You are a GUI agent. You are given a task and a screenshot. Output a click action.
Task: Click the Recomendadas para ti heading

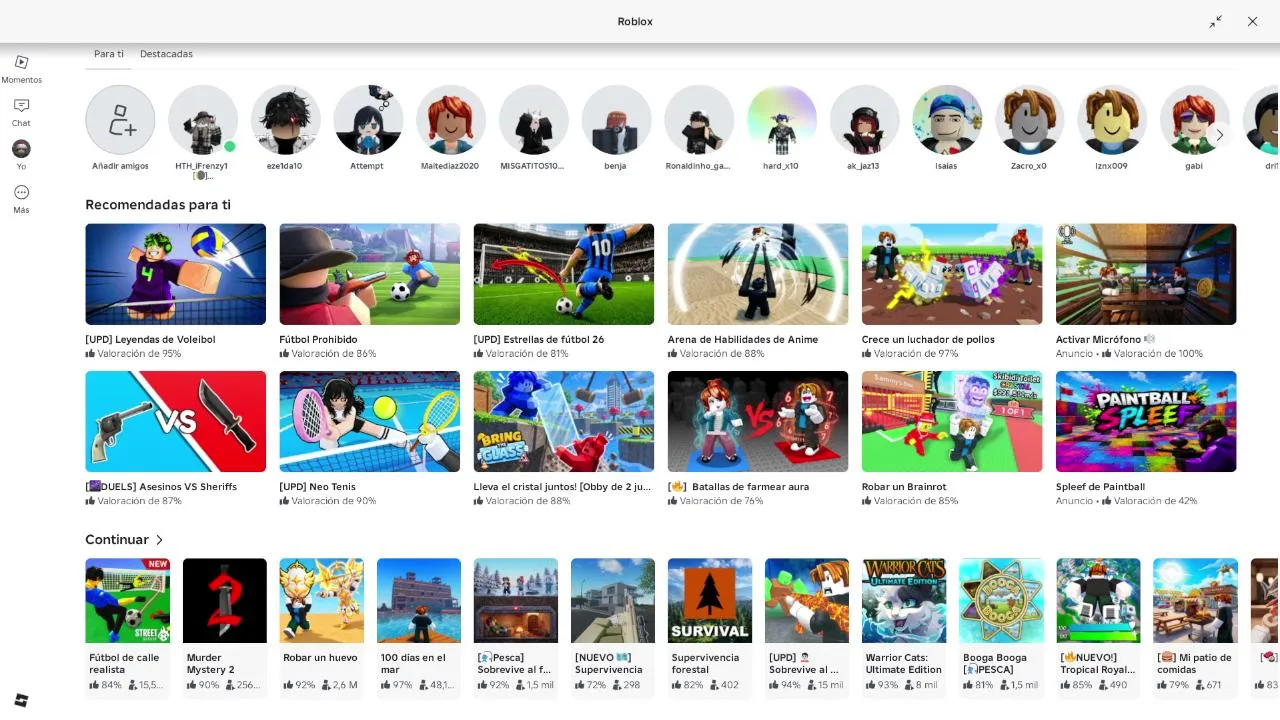tap(158, 205)
